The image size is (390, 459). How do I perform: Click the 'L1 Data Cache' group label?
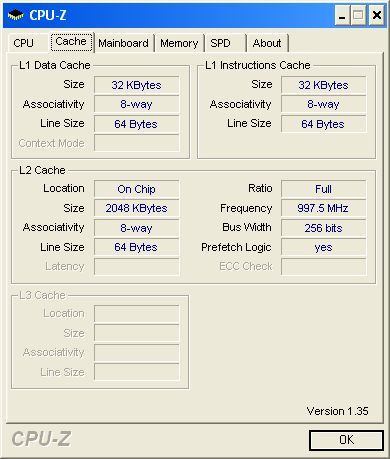[x=55, y=65]
